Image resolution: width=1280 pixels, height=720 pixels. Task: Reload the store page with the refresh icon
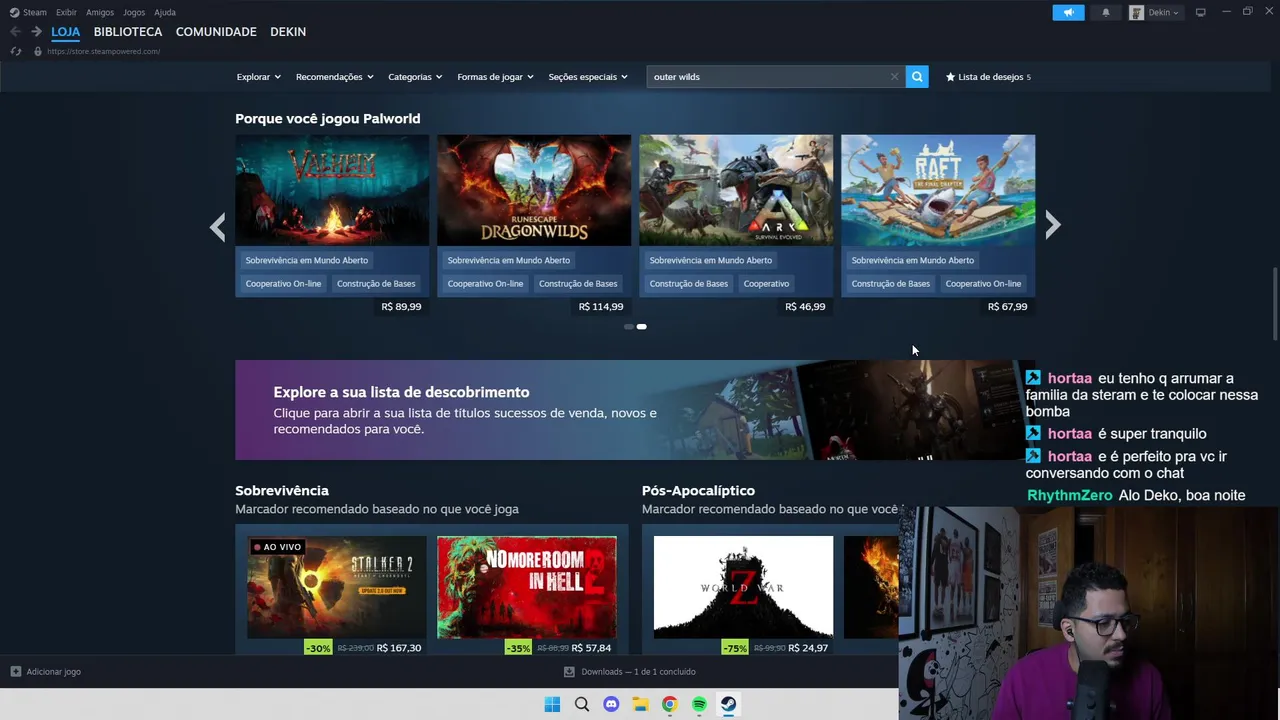[15, 51]
